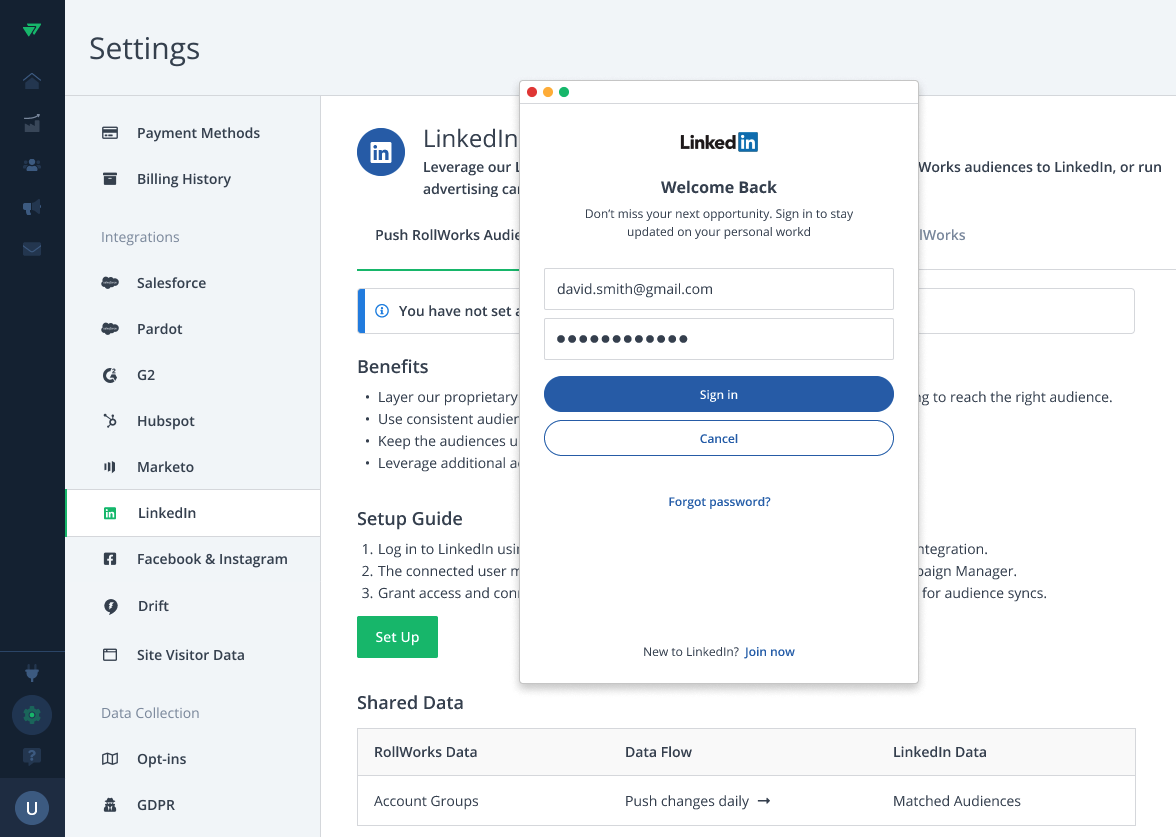Viewport: 1176px width, 837px height.
Task: Minimize the popup with the yellow button
Action: point(548,92)
